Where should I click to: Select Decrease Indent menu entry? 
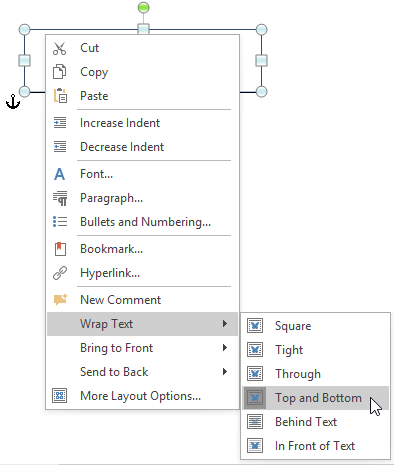pyautogui.click(x=142, y=147)
